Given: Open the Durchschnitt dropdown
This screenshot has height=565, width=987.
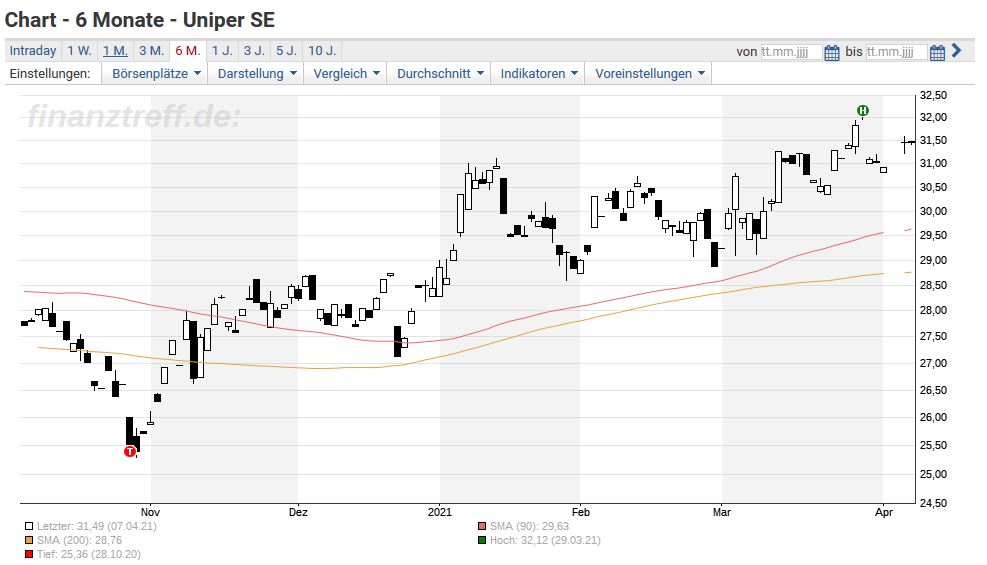Looking at the screenshot, I should (x=440, y=74).
